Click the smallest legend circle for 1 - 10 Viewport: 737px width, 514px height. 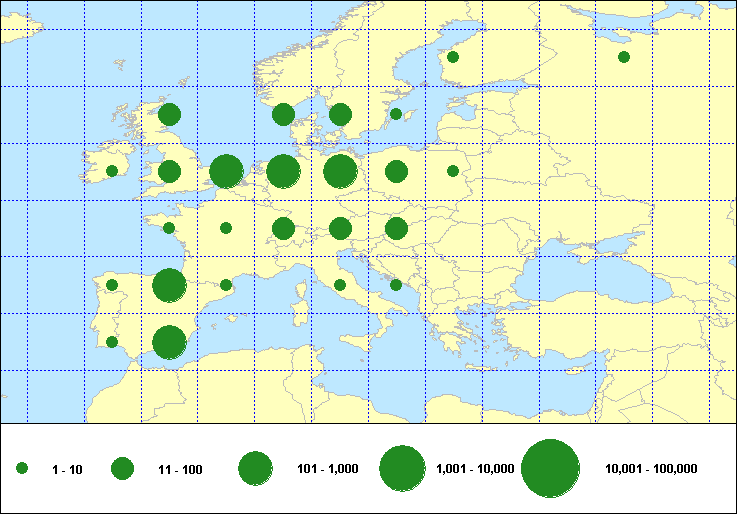pyautogui.click(x=22, y=468)
